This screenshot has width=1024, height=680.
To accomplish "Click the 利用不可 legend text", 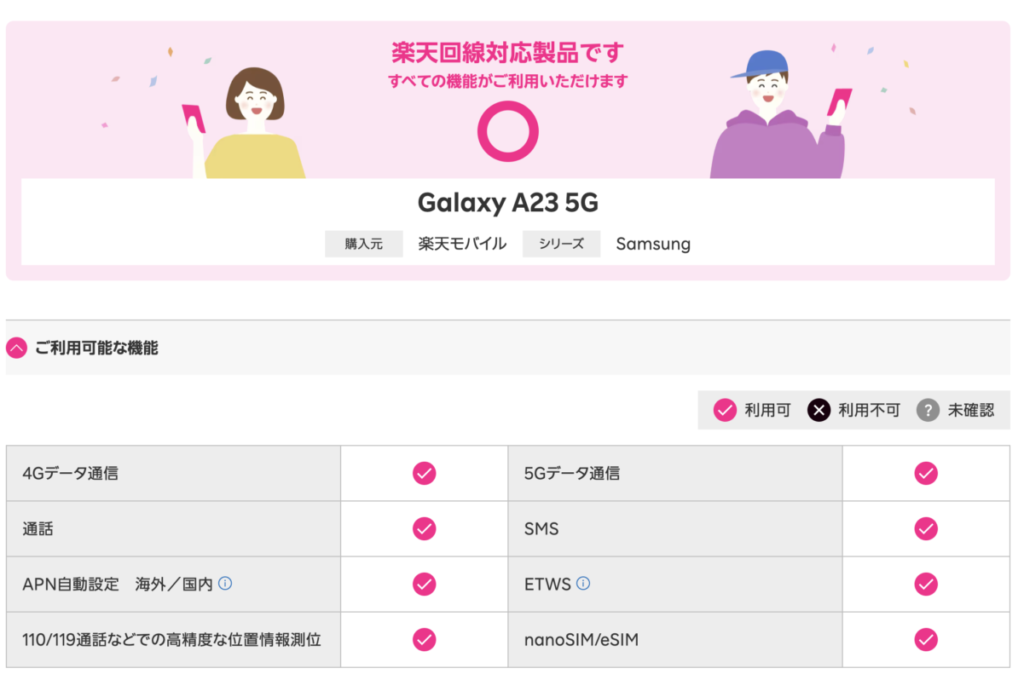I will 869,410.
